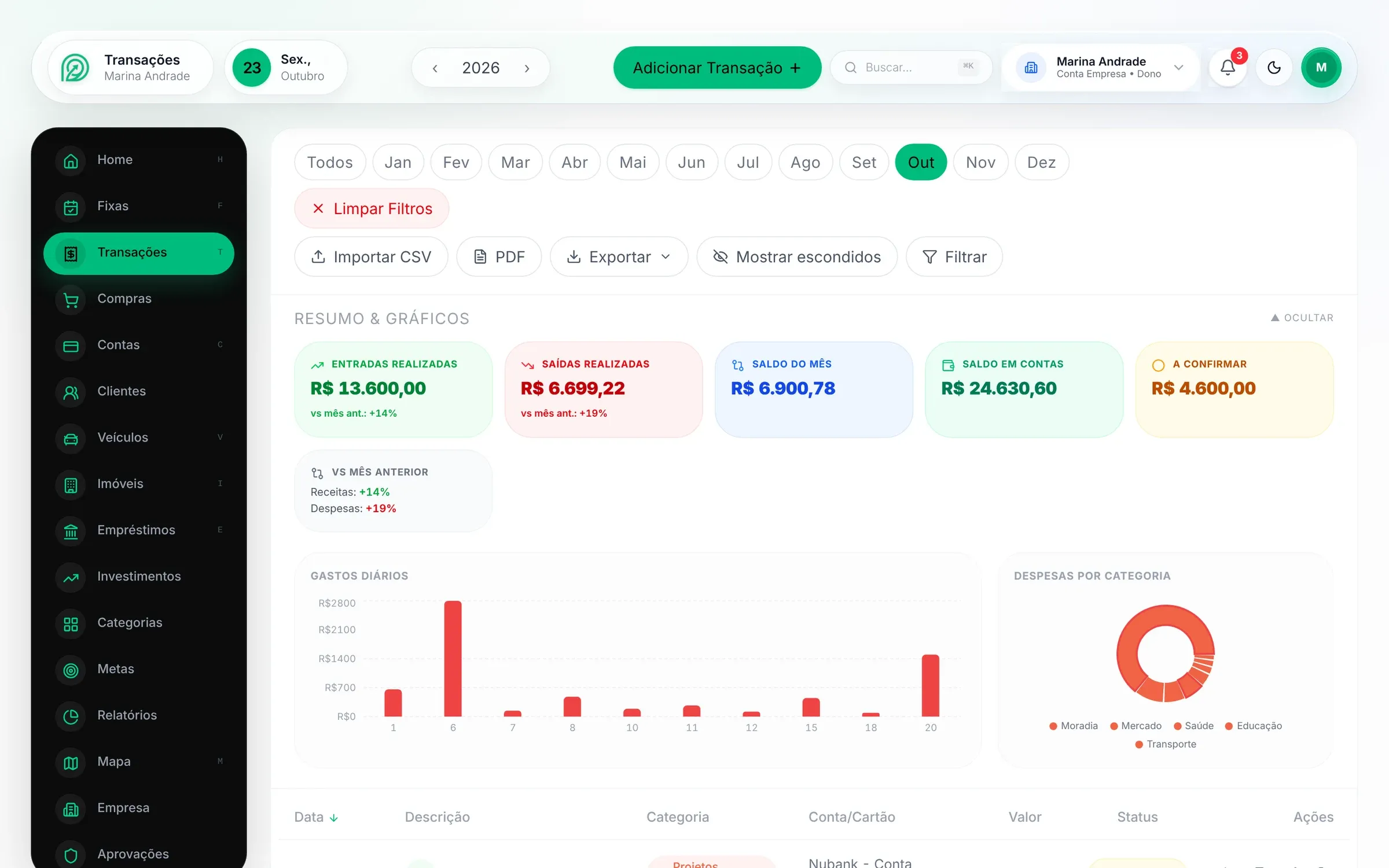
Task: Open Compras shopping cart item
Action: pos(139,299)
